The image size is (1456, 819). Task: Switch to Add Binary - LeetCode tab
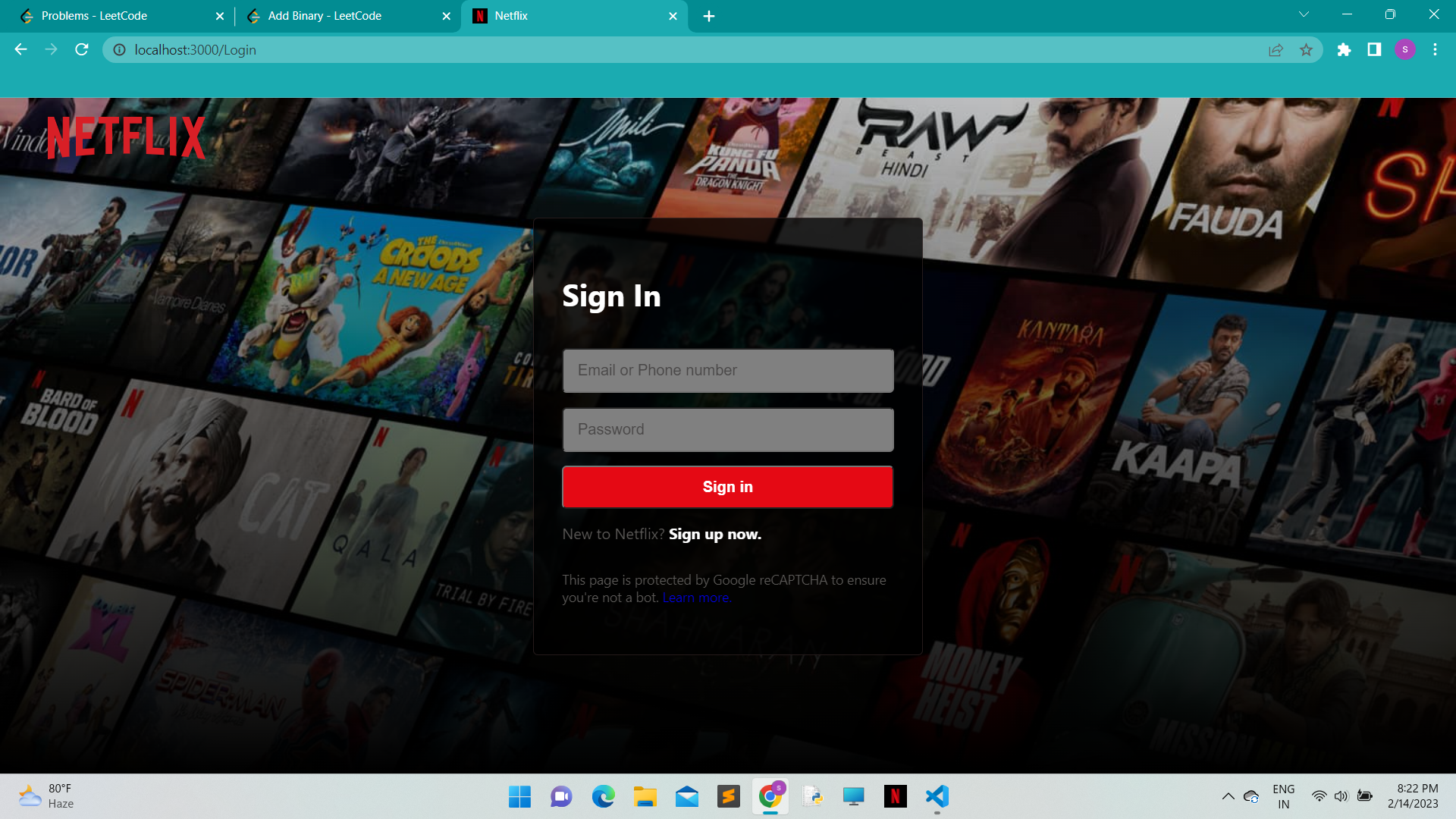coord(347,16)
